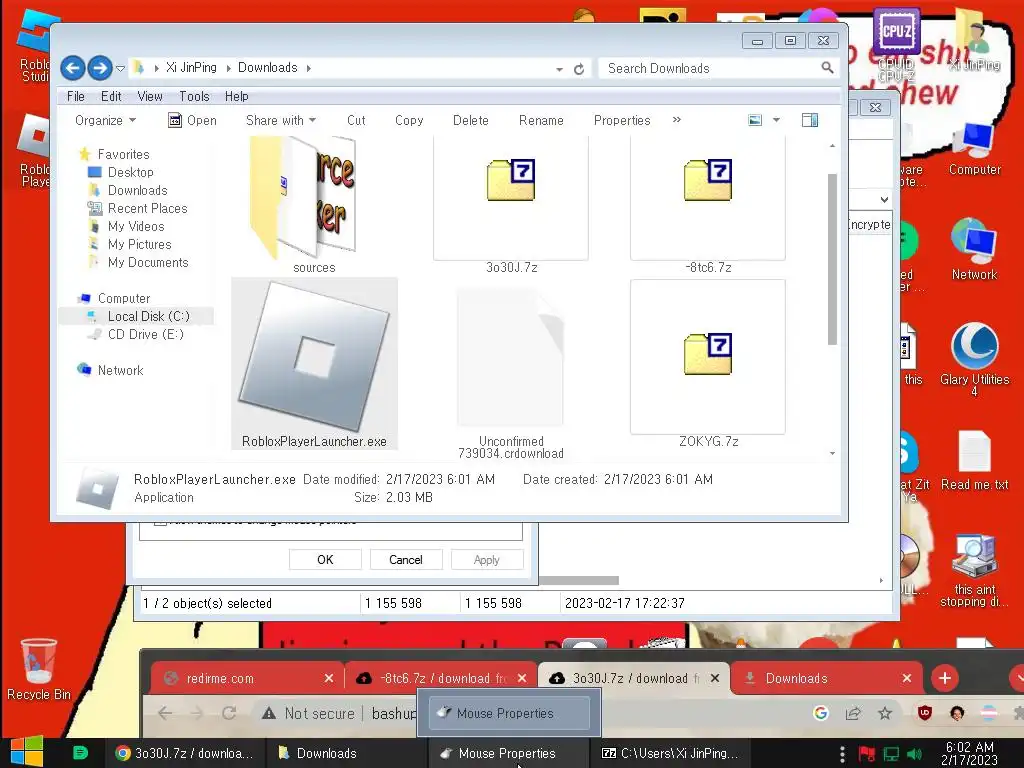Viewport: 1024px width, 768px height.
Task: Change view with the views icon
Action: coord(755,120)
